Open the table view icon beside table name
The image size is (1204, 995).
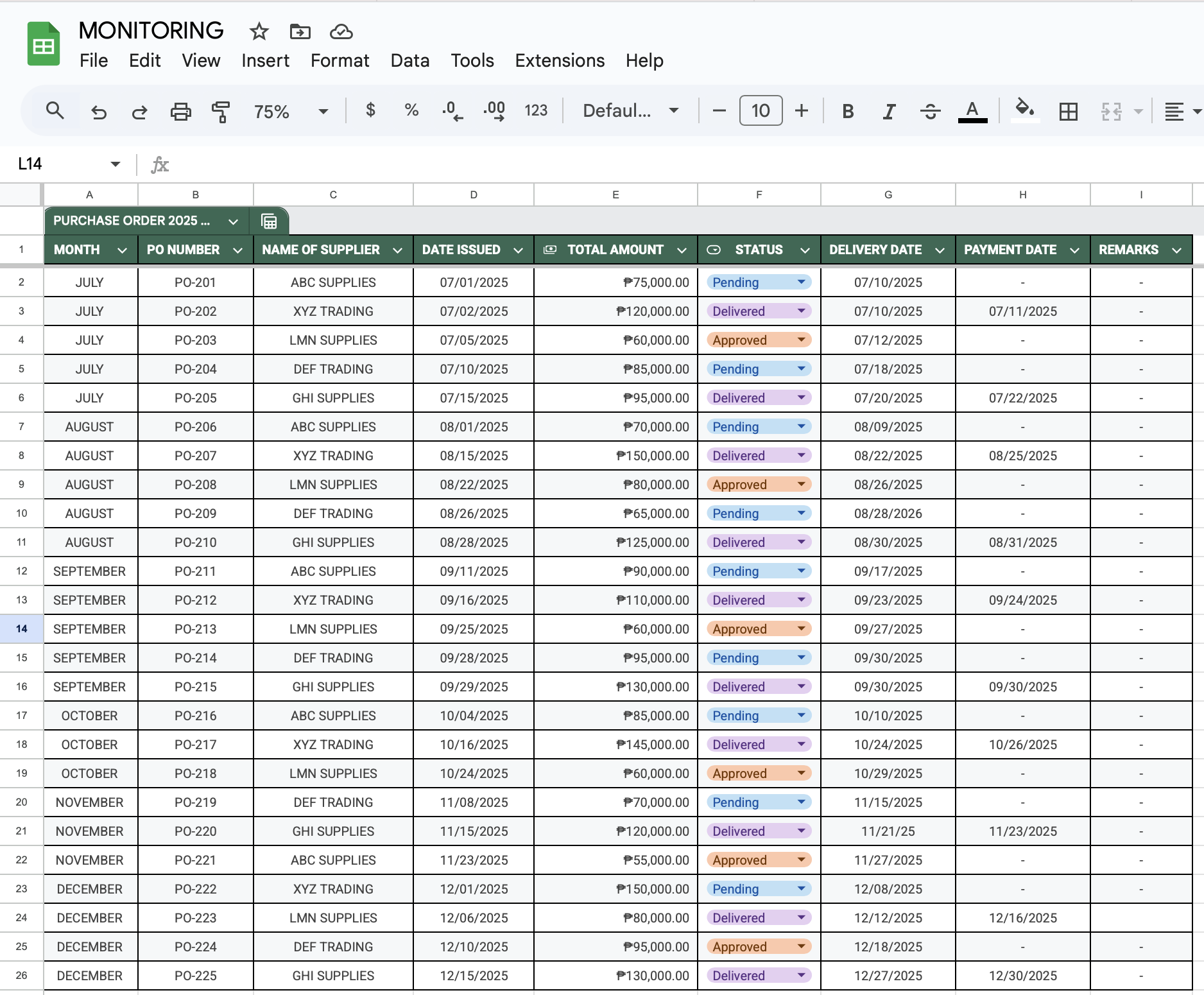coord(269,221)
